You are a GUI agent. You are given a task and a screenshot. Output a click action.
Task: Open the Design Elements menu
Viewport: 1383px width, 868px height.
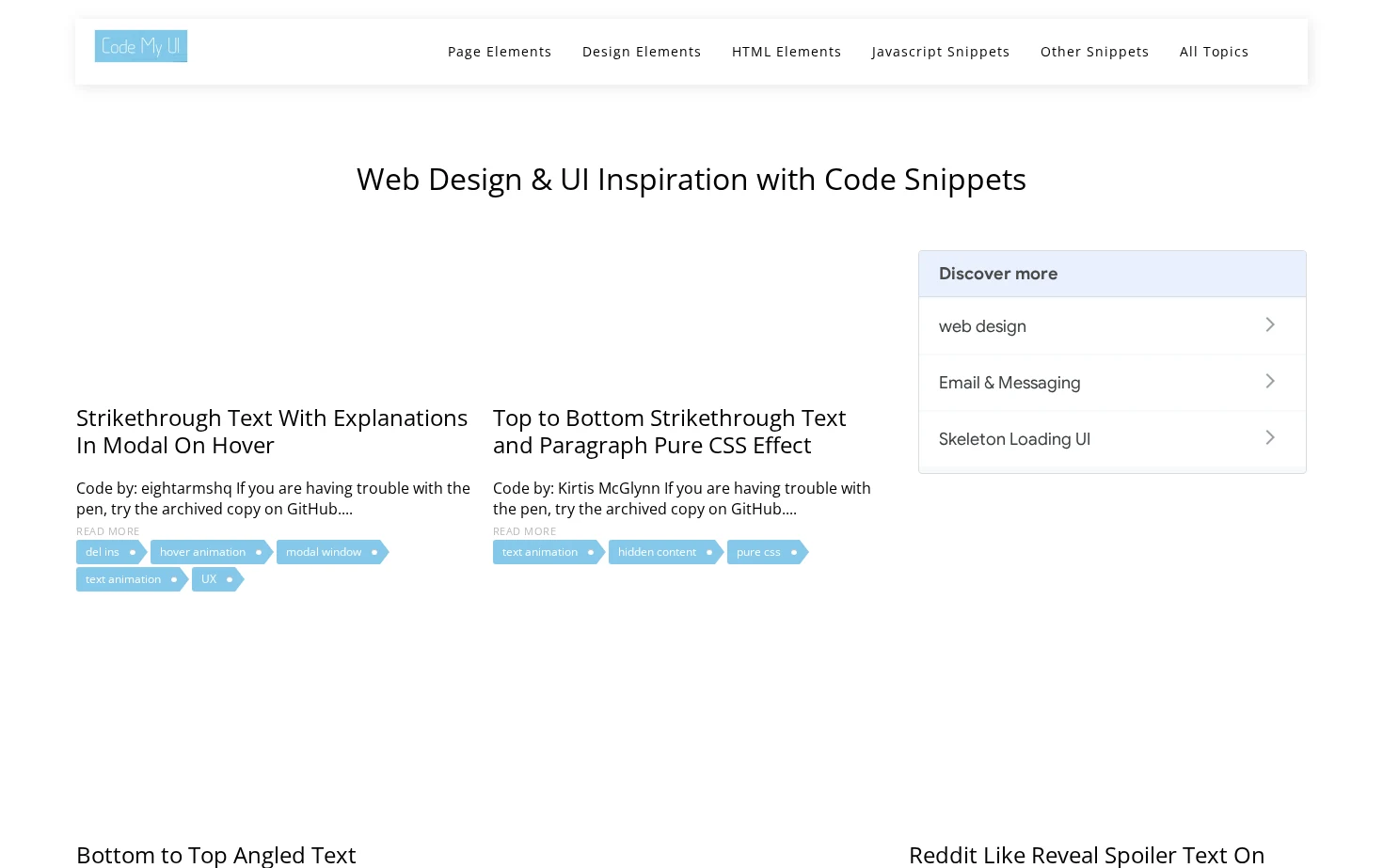click(x=642, y=52)
